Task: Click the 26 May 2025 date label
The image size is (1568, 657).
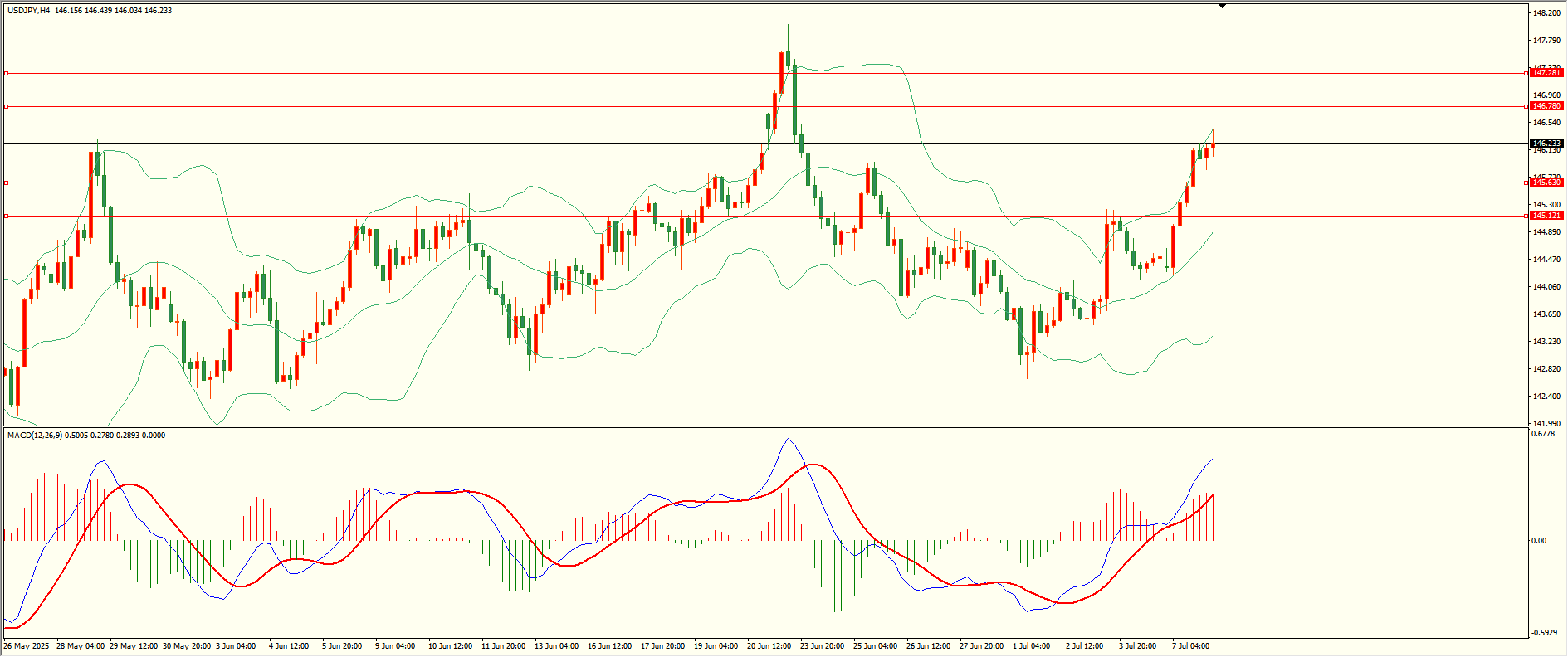Action: point(27,646)
